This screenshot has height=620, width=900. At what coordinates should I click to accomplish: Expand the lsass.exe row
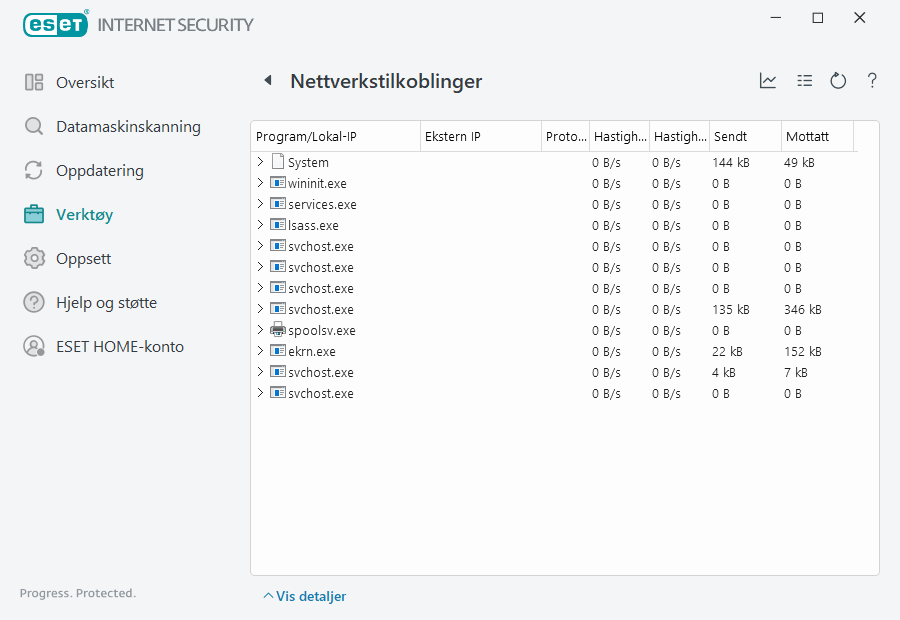pos(260,225)
